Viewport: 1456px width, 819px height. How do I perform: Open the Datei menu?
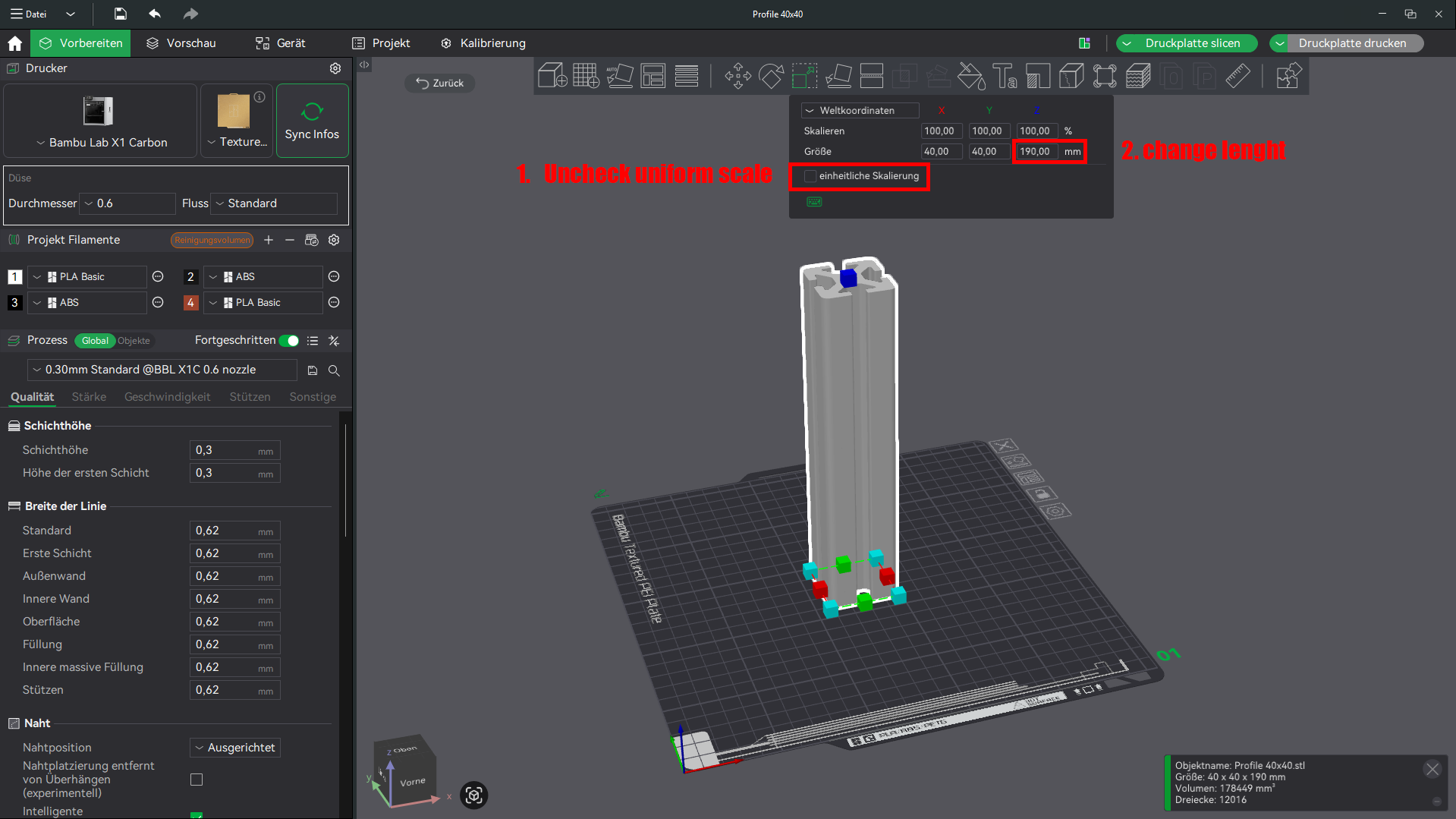coord(28,14)
